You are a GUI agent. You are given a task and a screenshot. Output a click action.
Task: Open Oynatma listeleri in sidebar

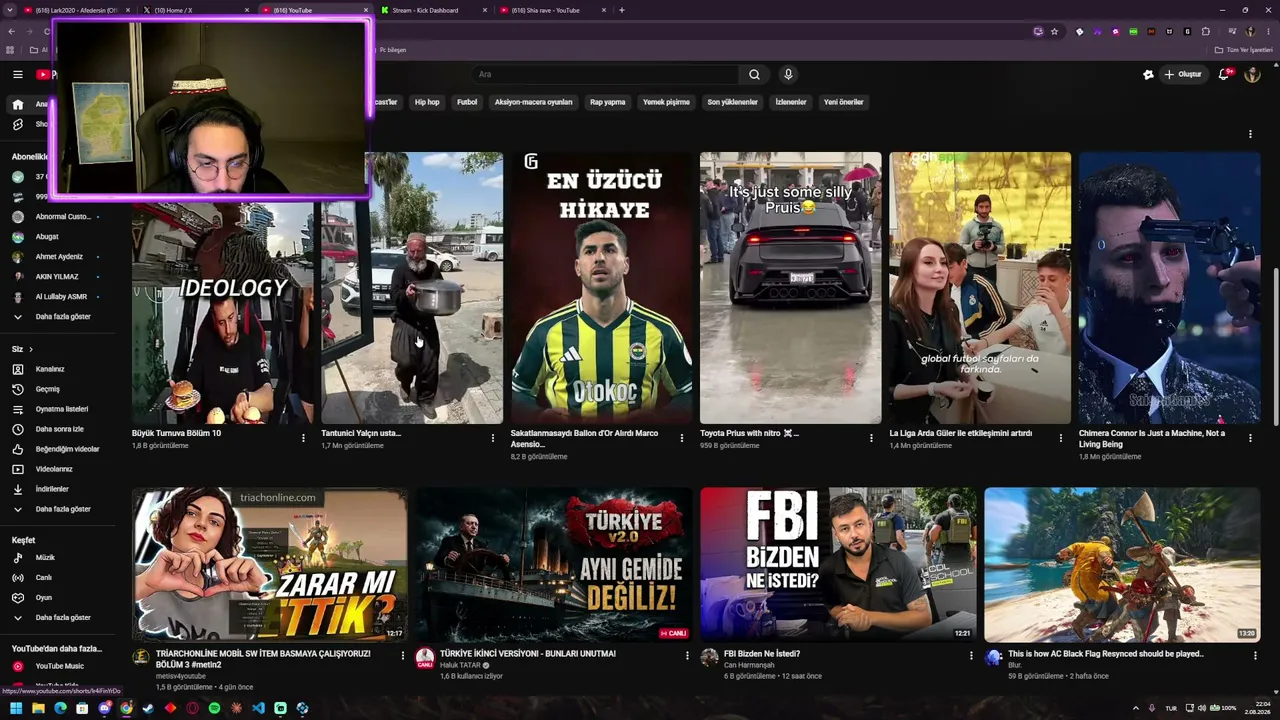62,409
